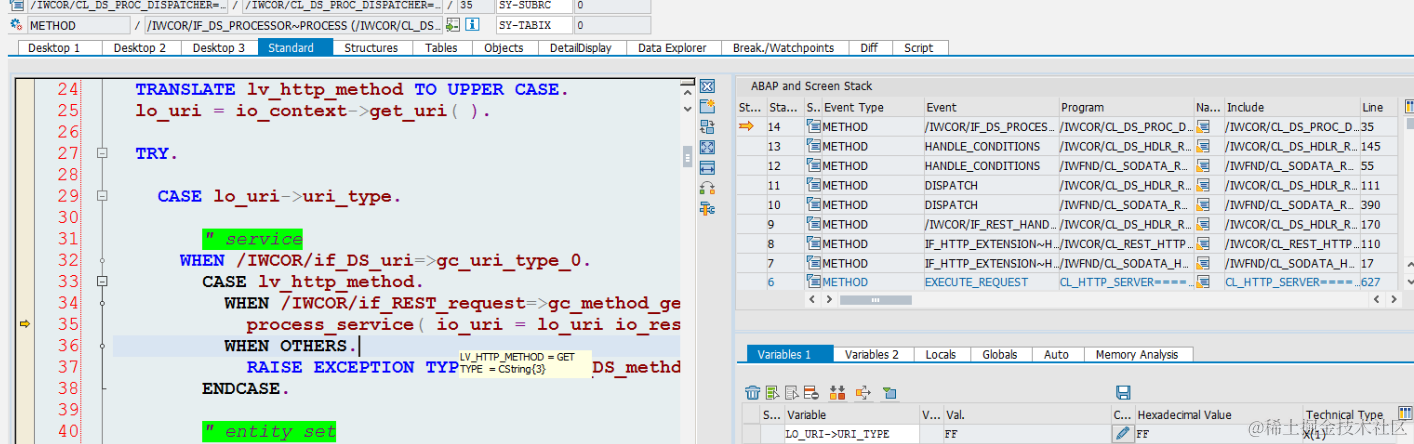
Task: Click the new tool icon beside the editor
Action: coord(707,107)
